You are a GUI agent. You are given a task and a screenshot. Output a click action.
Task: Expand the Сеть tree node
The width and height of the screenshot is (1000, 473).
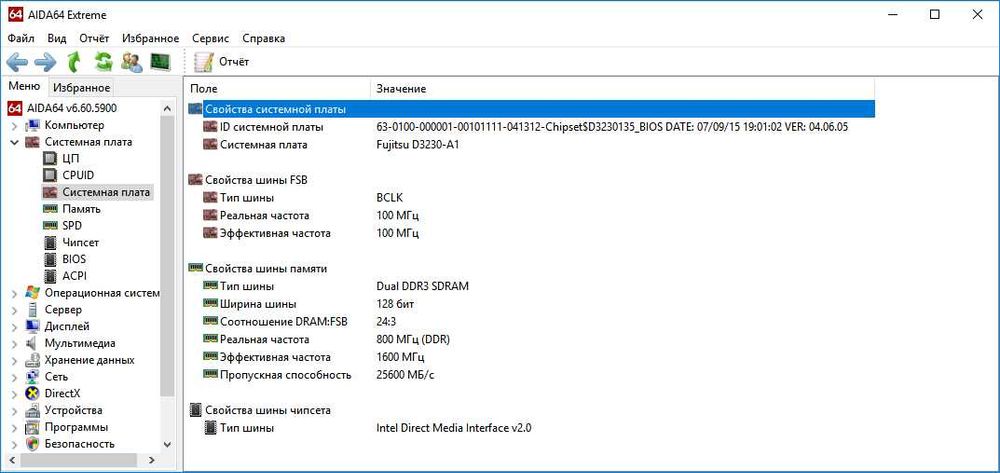coord(14,377)
